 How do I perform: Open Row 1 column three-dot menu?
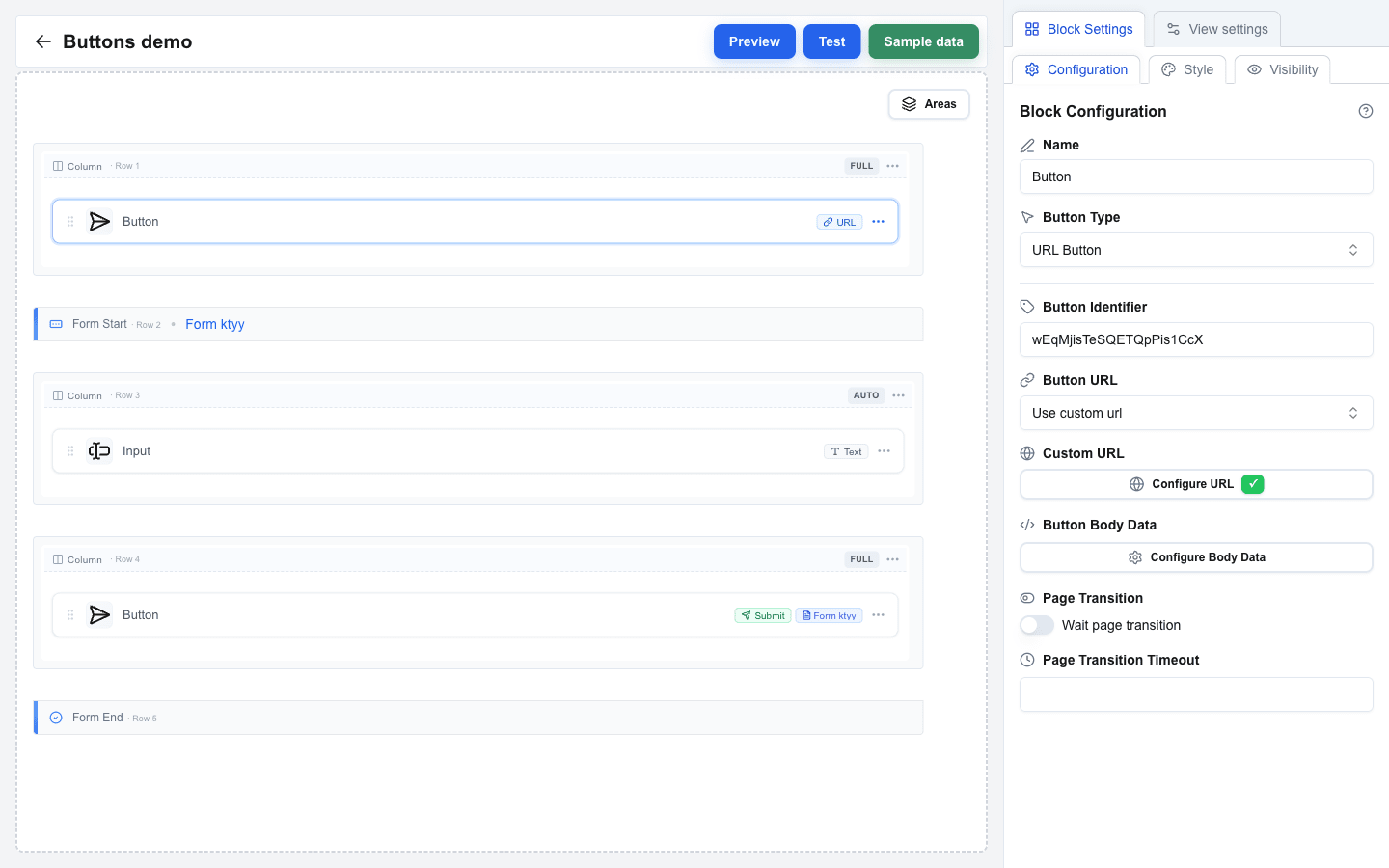pos(892,166)
